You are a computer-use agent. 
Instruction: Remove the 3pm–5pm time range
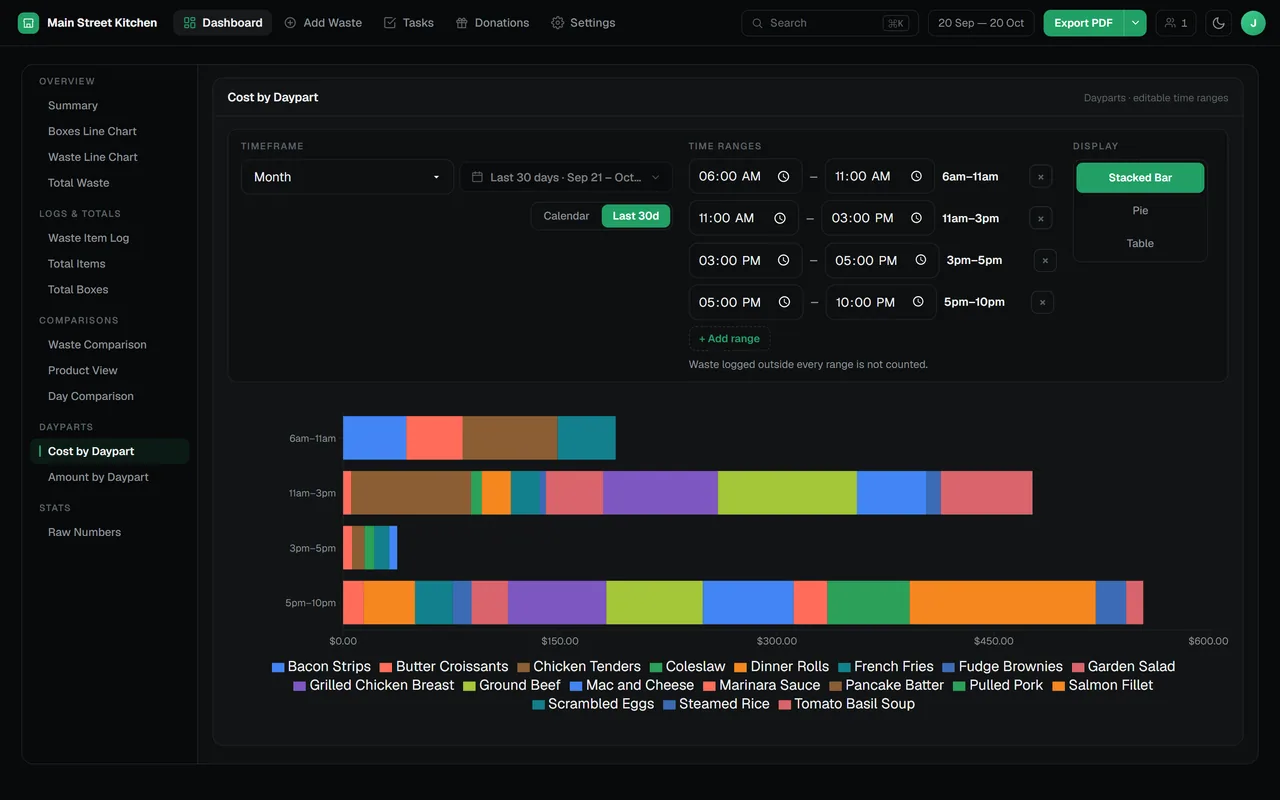(x=1045, y=260)
